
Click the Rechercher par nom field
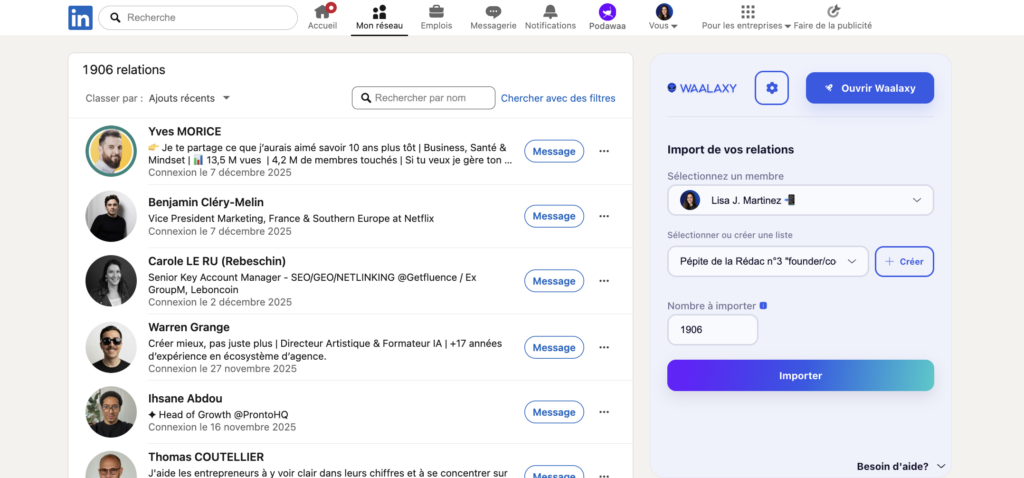423,98
